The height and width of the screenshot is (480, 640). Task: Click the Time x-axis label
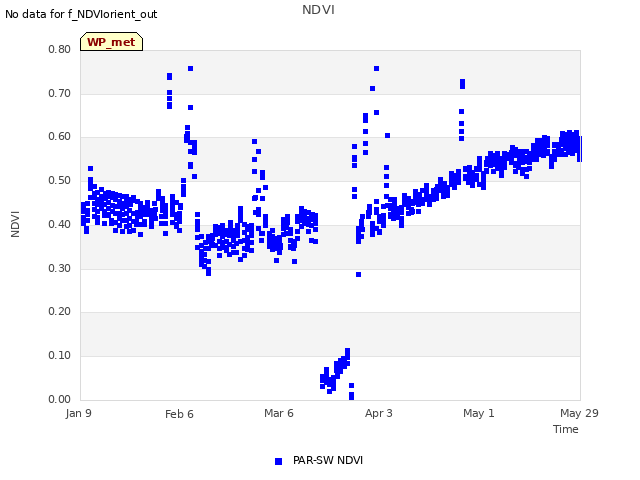point(566,429)
